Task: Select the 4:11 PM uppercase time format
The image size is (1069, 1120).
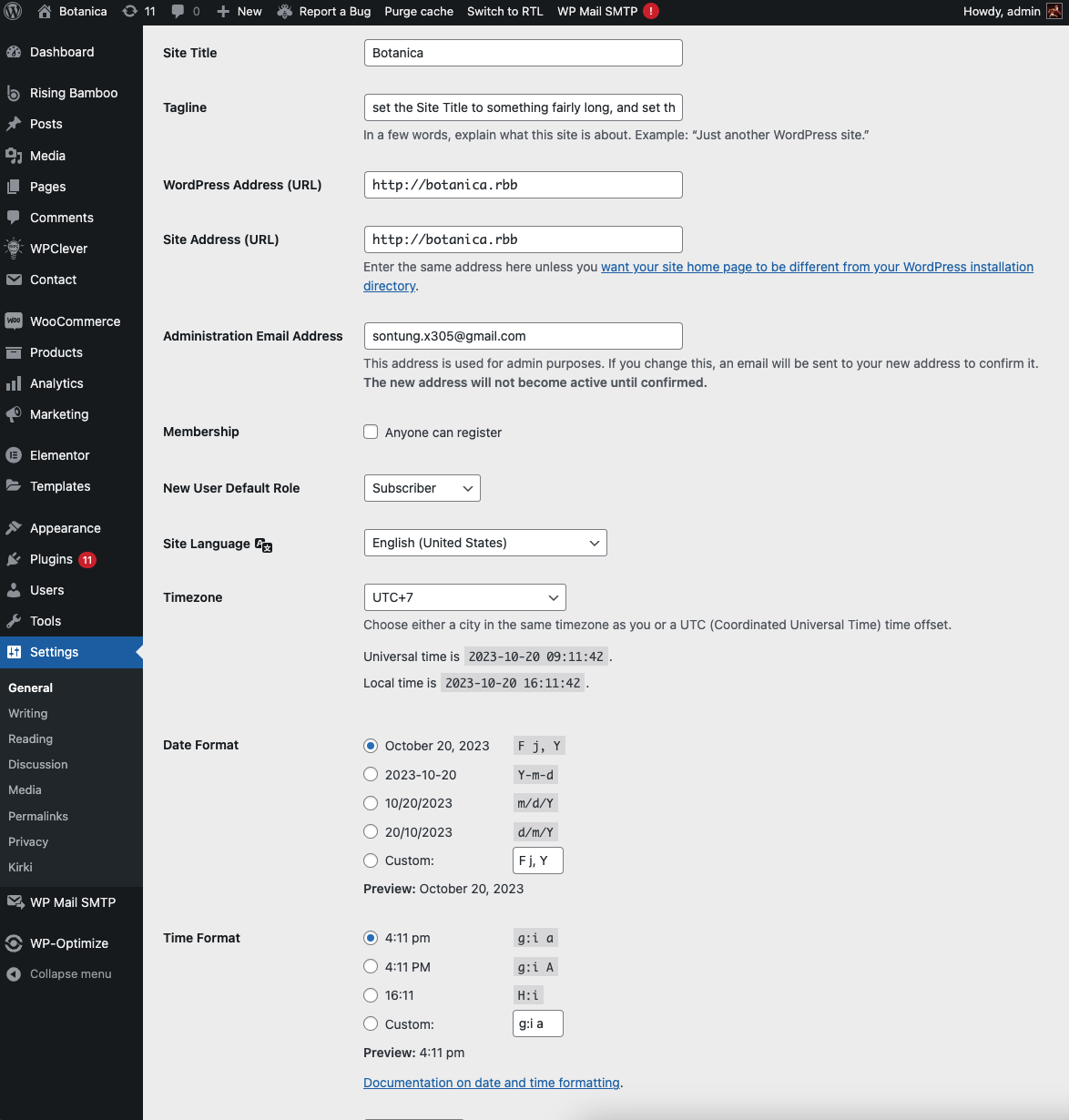Action: pos(371,966)
